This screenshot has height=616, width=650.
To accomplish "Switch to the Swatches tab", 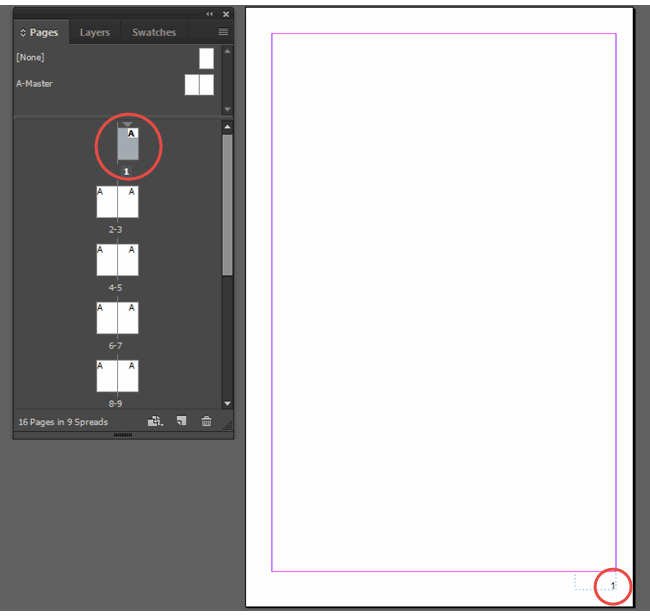I will click(x=154, y=32).
